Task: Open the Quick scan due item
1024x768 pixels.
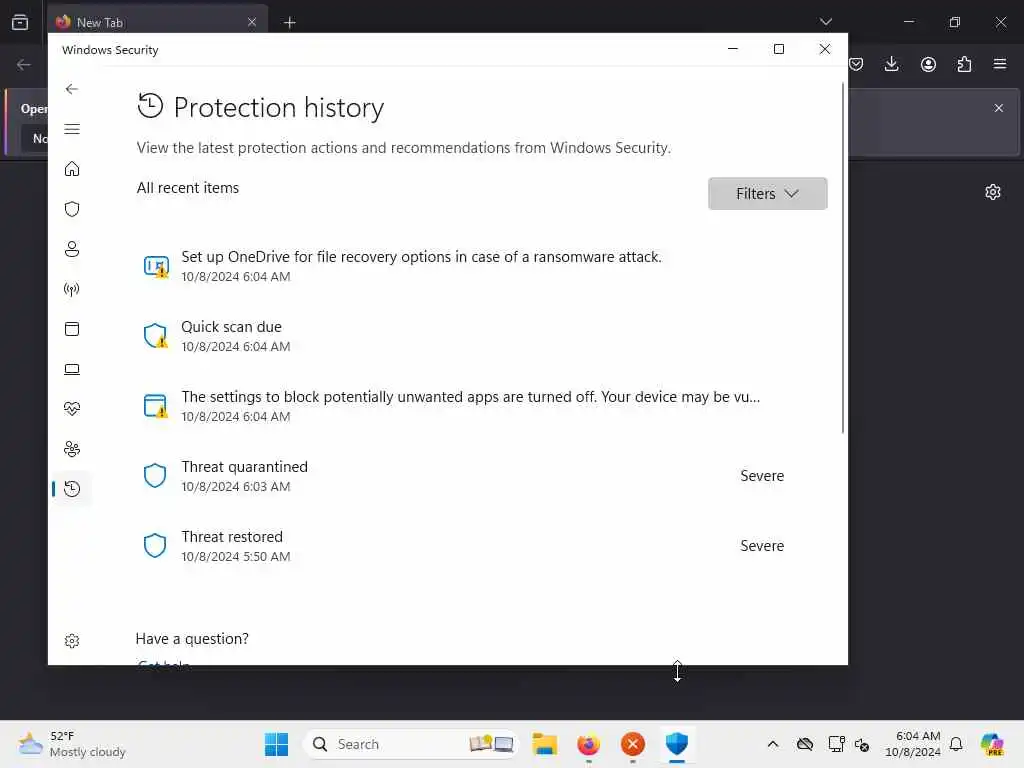Action: pos(465,336)
